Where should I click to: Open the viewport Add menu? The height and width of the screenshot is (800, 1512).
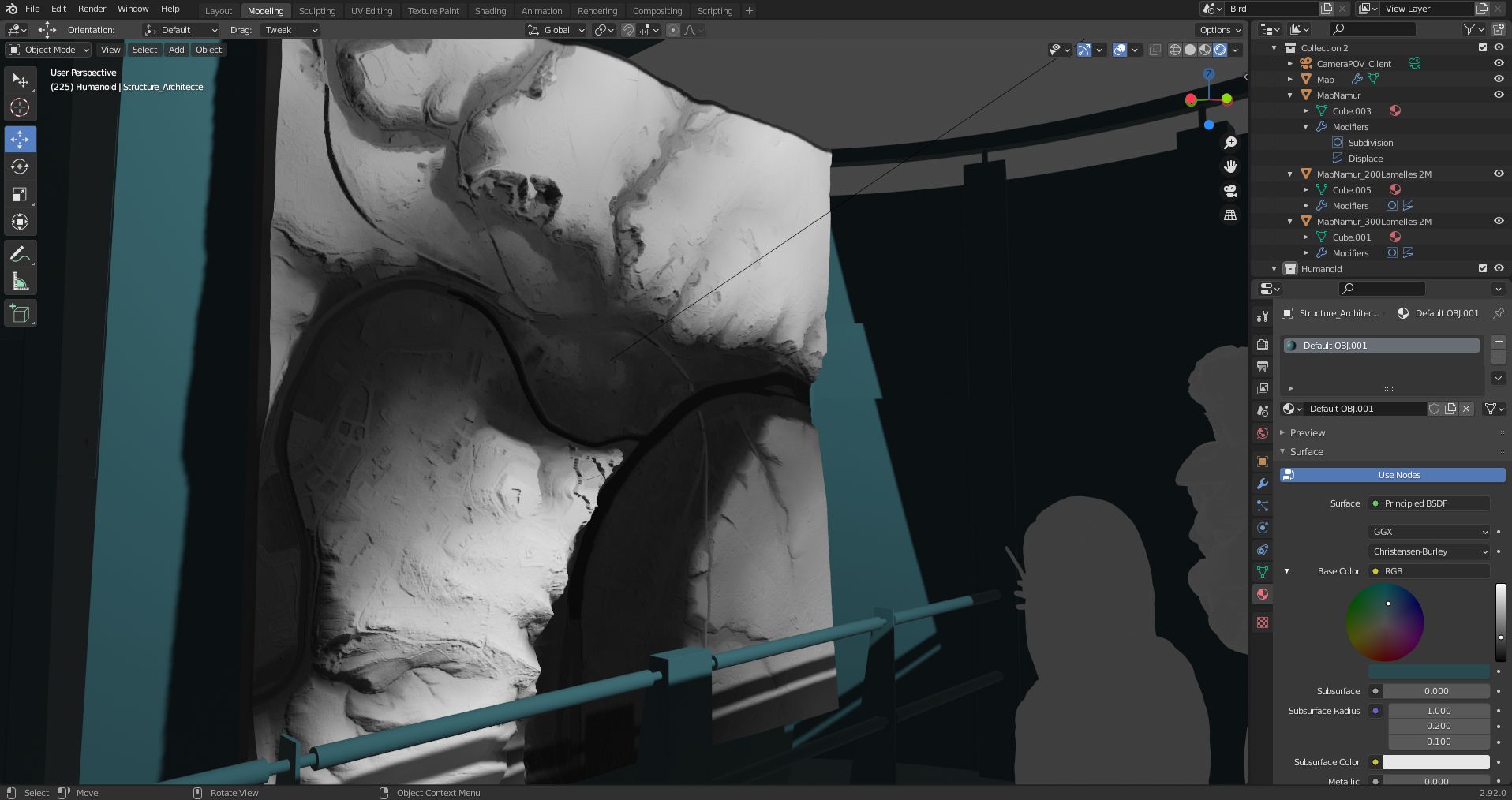click(177, 50)
